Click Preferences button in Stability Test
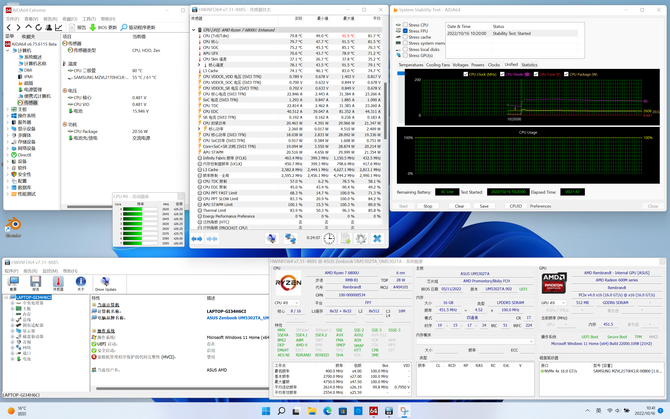 pyautogui.click(x=541, y=206)
